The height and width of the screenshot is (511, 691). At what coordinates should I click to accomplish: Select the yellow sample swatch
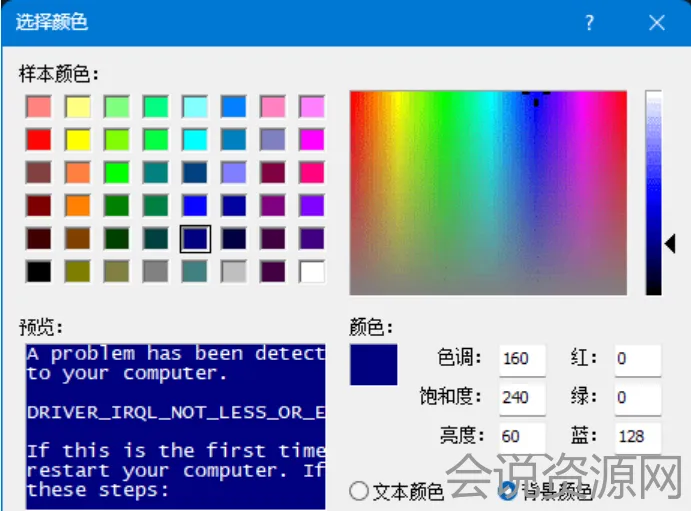78,139
